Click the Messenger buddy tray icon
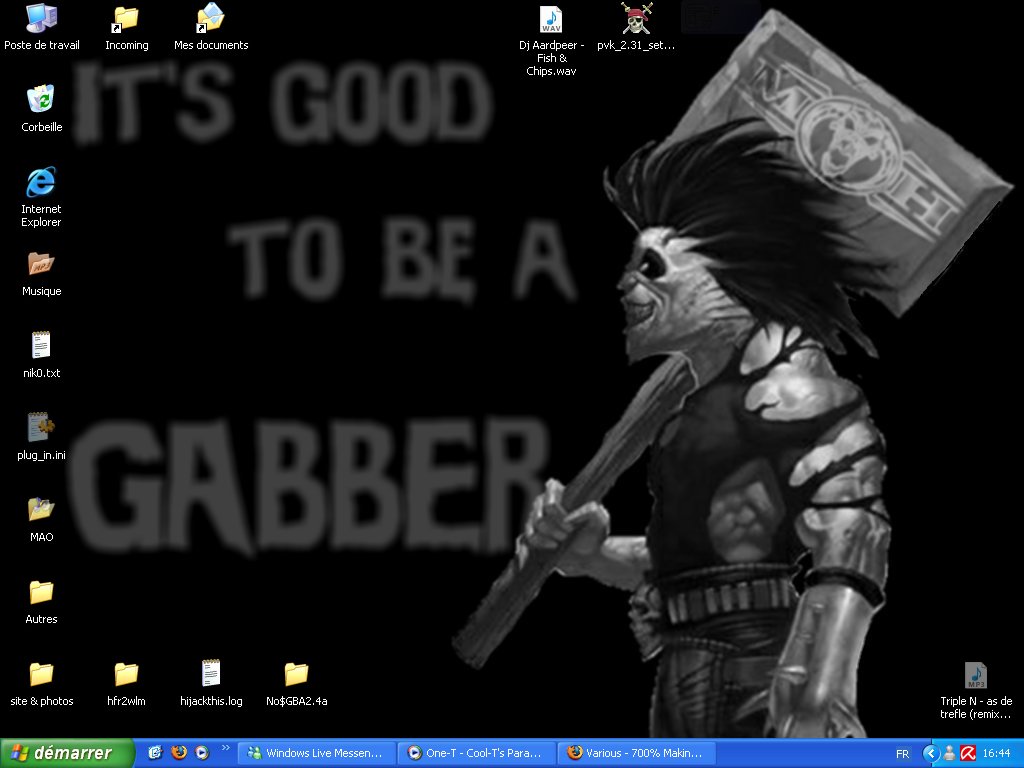This screenshot has height=768, width=1024. 950,754
